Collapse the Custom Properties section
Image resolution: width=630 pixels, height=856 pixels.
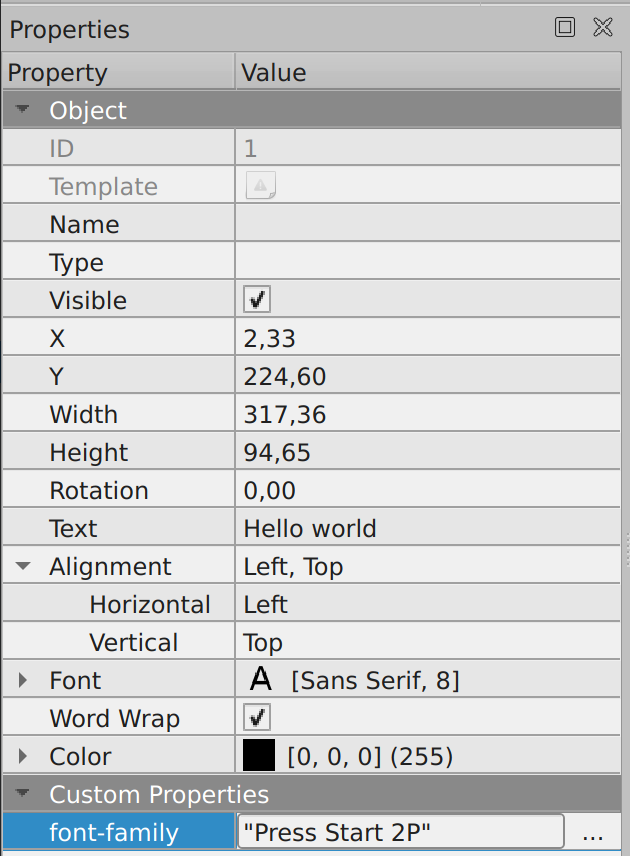22,793
